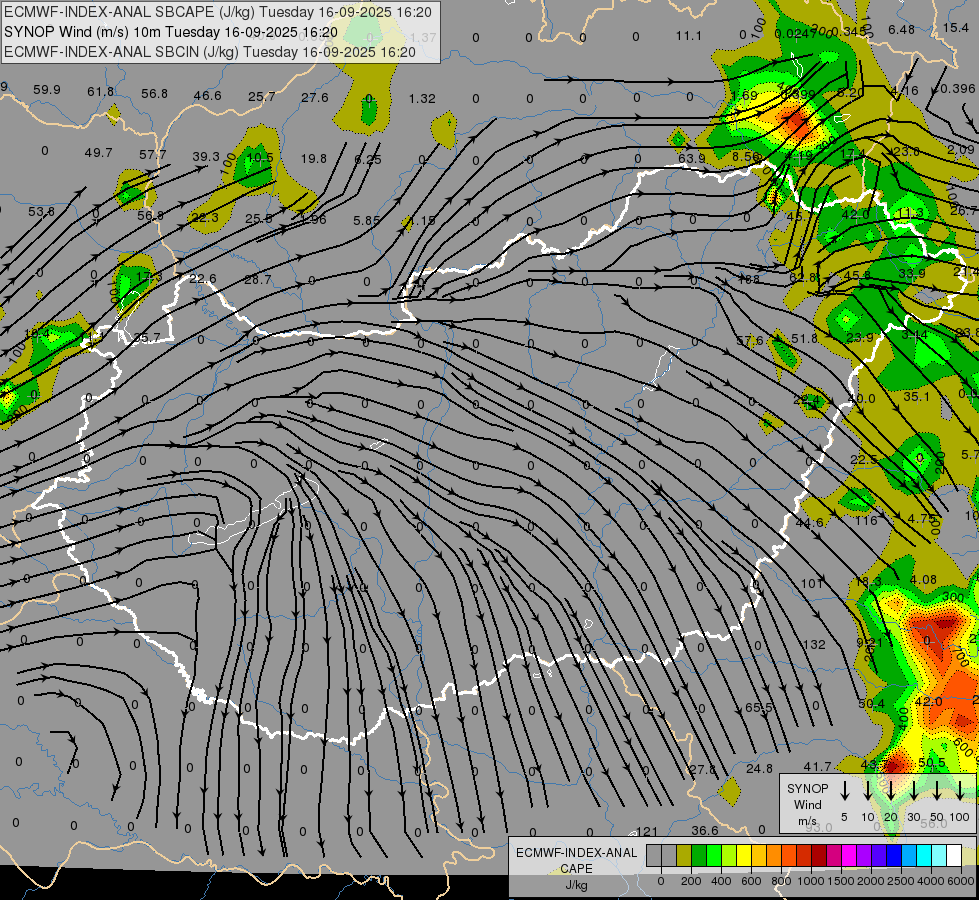This screenshot has height=900, width=979.
Task: Click the 35.7 value on the map
Action: click(147, 338)
